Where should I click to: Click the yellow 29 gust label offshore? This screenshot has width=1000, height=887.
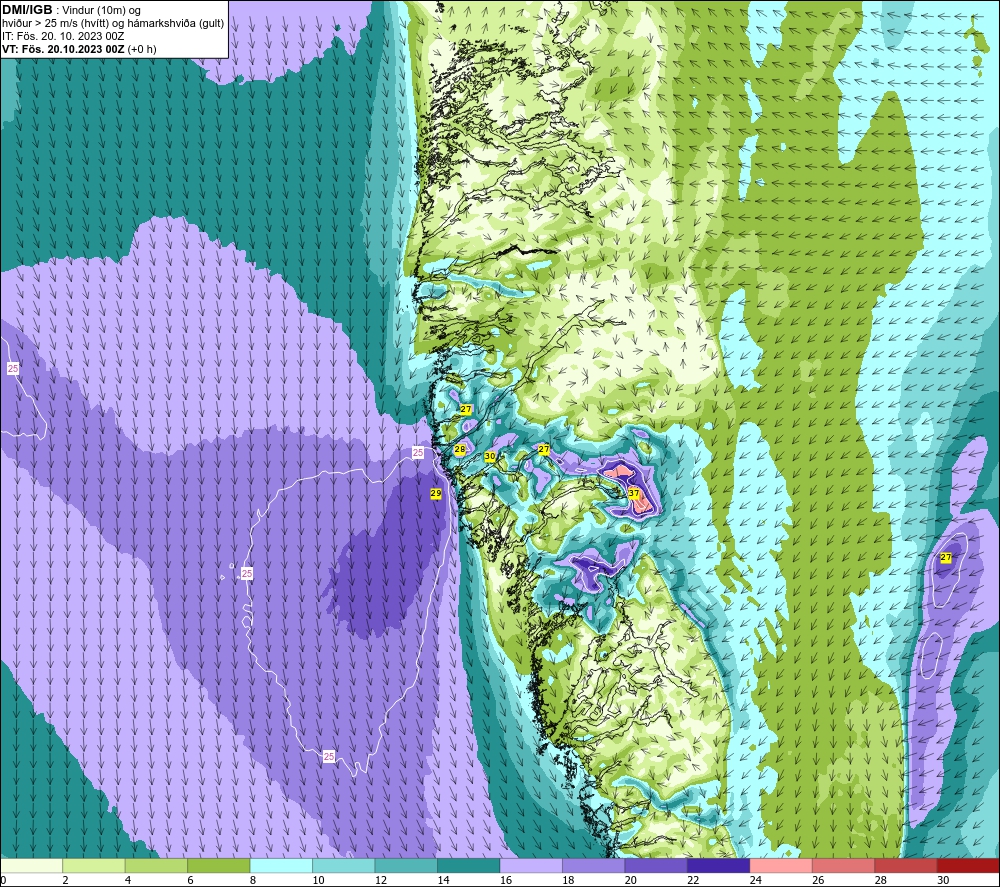coord(436,493)
